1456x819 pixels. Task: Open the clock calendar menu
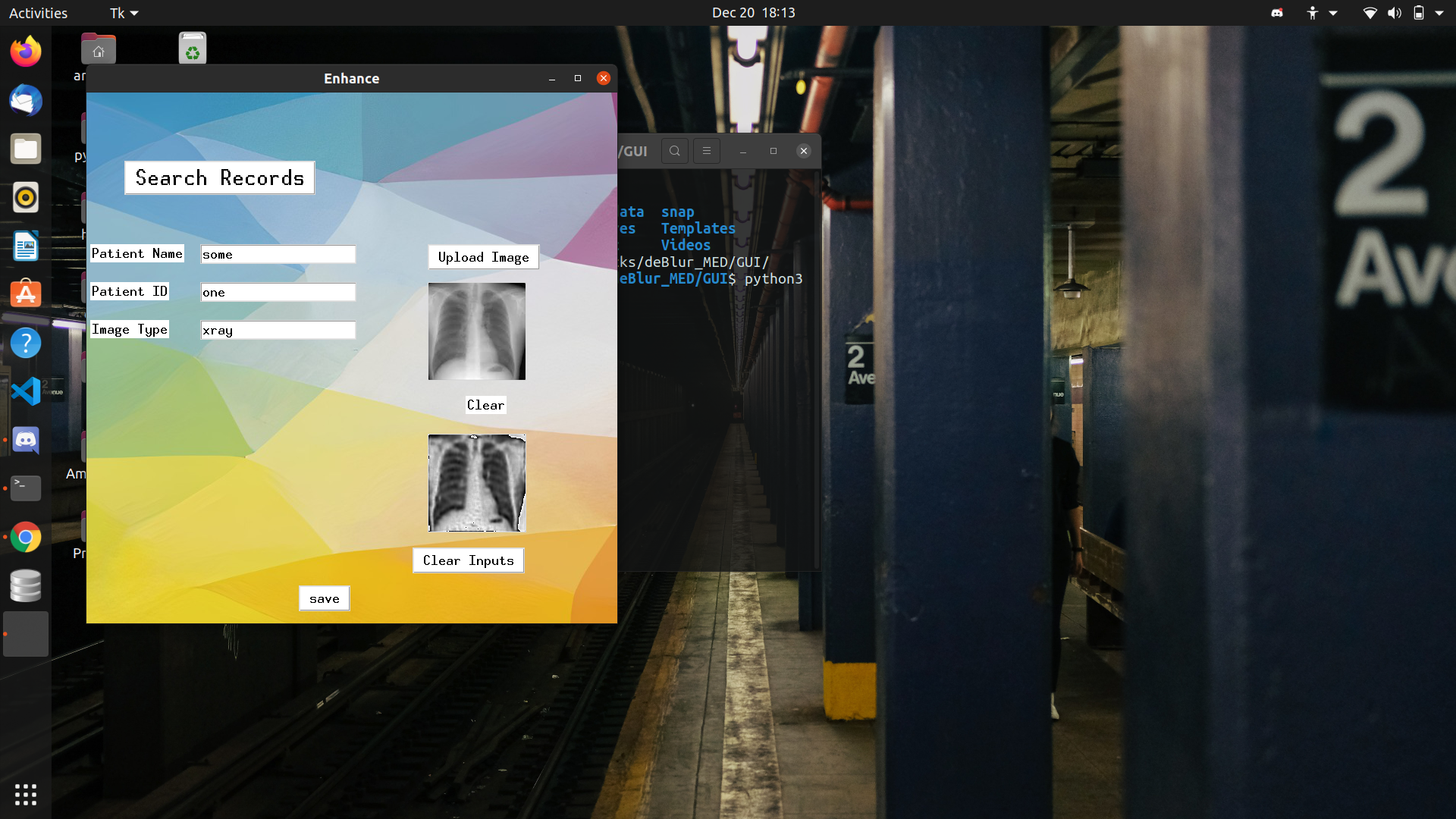[753, 13]
